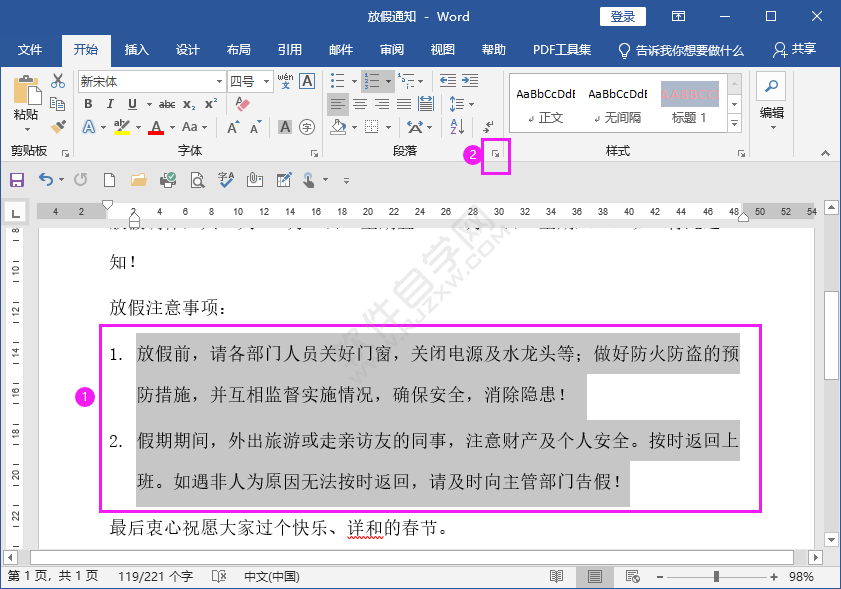841x589 pixels.
Task: Toggle Read Mode in the status bar
Action: click(x=554, y=575)
